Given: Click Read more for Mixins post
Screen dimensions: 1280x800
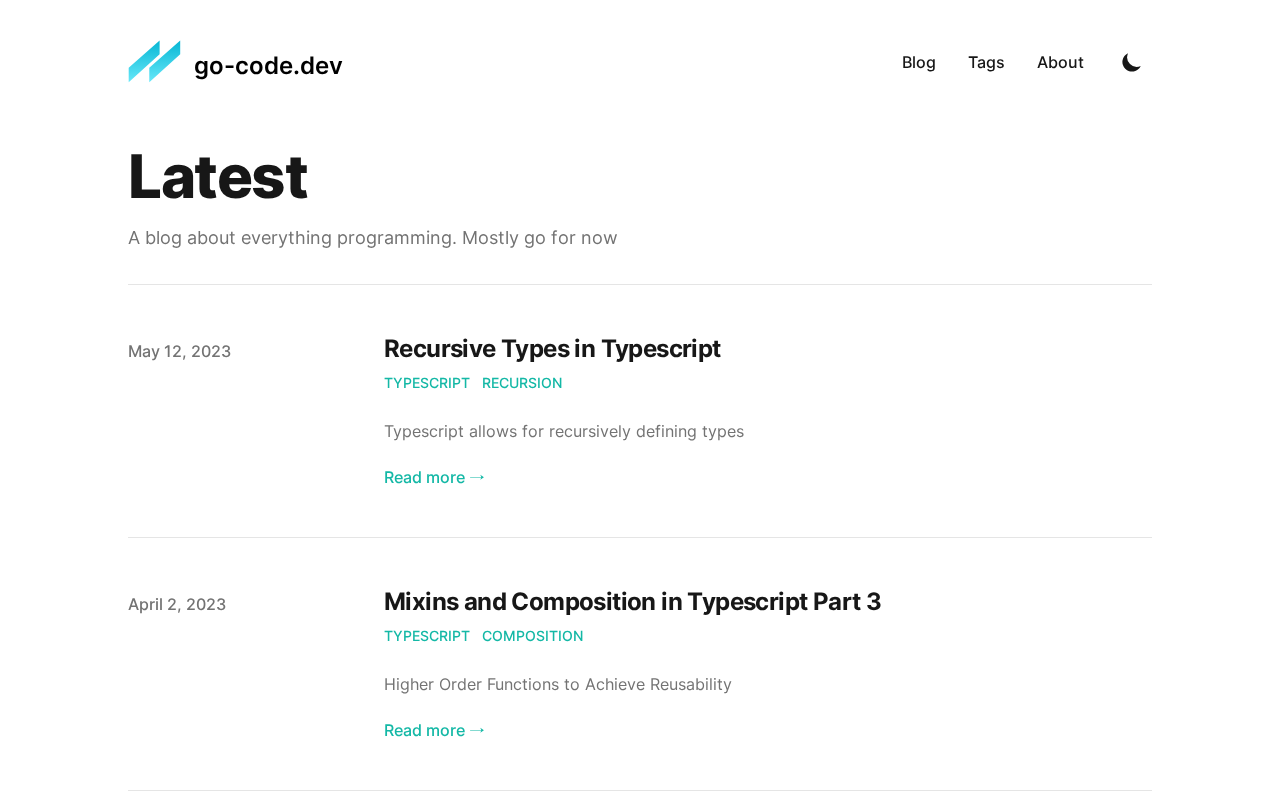Looking at the screenshot, I should [x=434, y=731].
